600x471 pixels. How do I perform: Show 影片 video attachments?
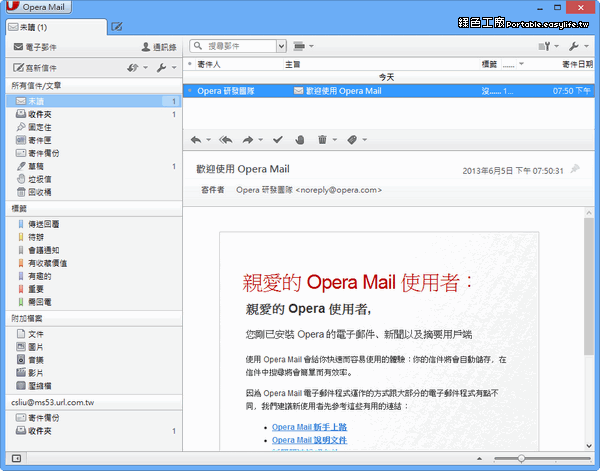[93, 373]
